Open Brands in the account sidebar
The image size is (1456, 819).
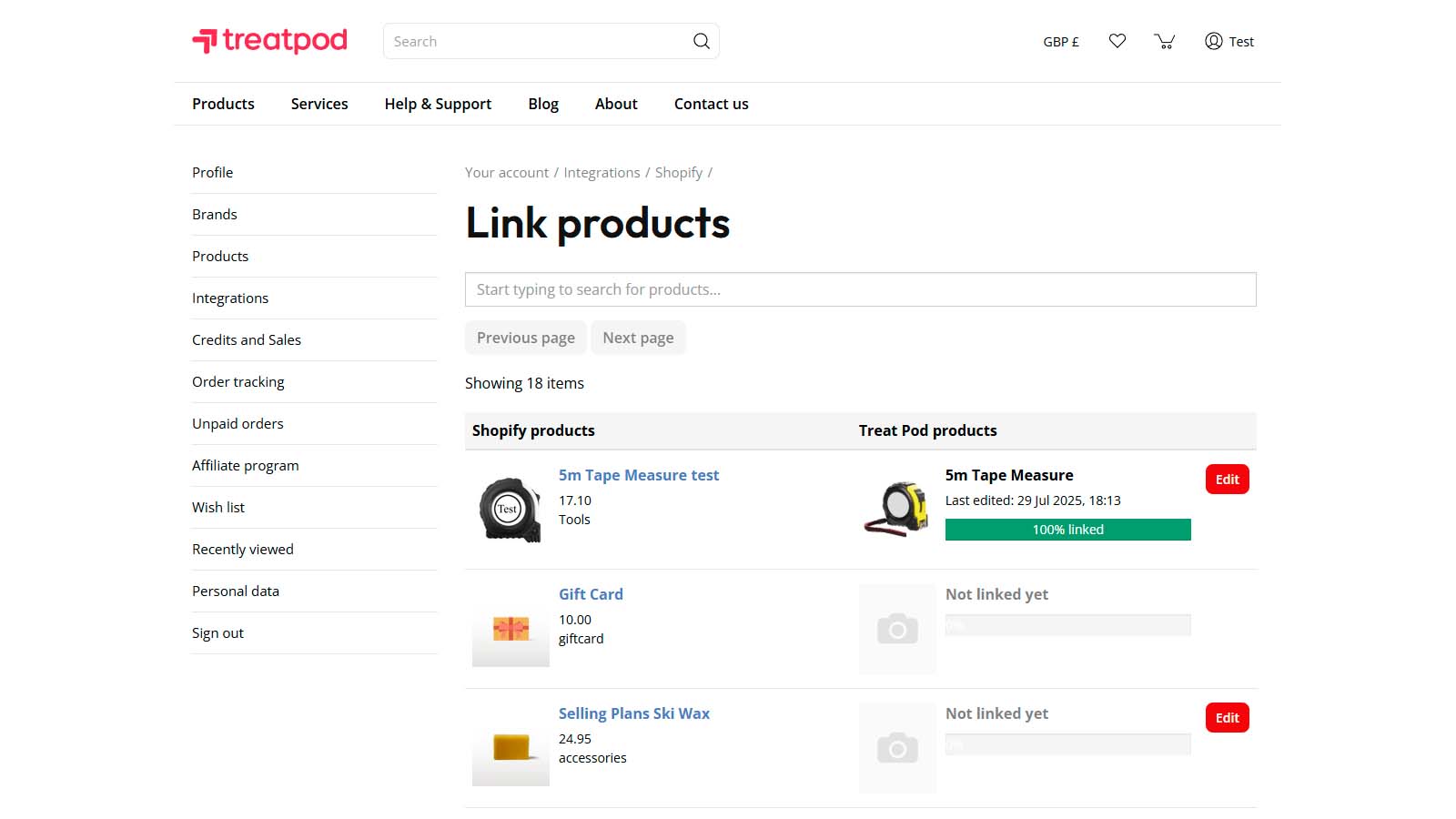[x=215, y=214]
